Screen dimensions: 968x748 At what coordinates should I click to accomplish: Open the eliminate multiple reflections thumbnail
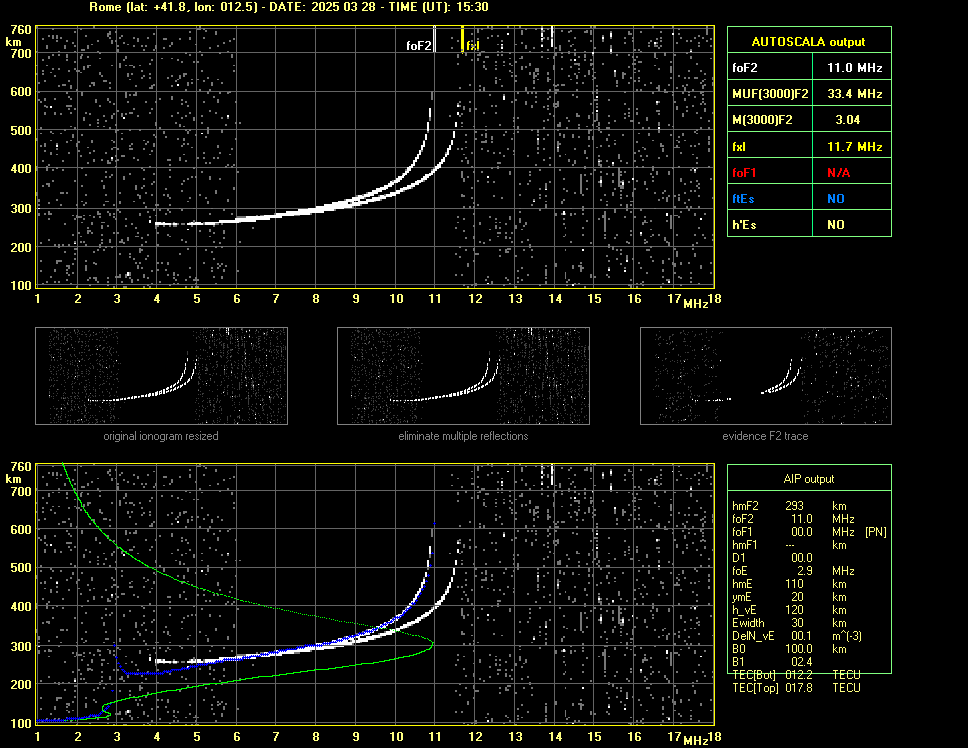click(x=463, y=376)
